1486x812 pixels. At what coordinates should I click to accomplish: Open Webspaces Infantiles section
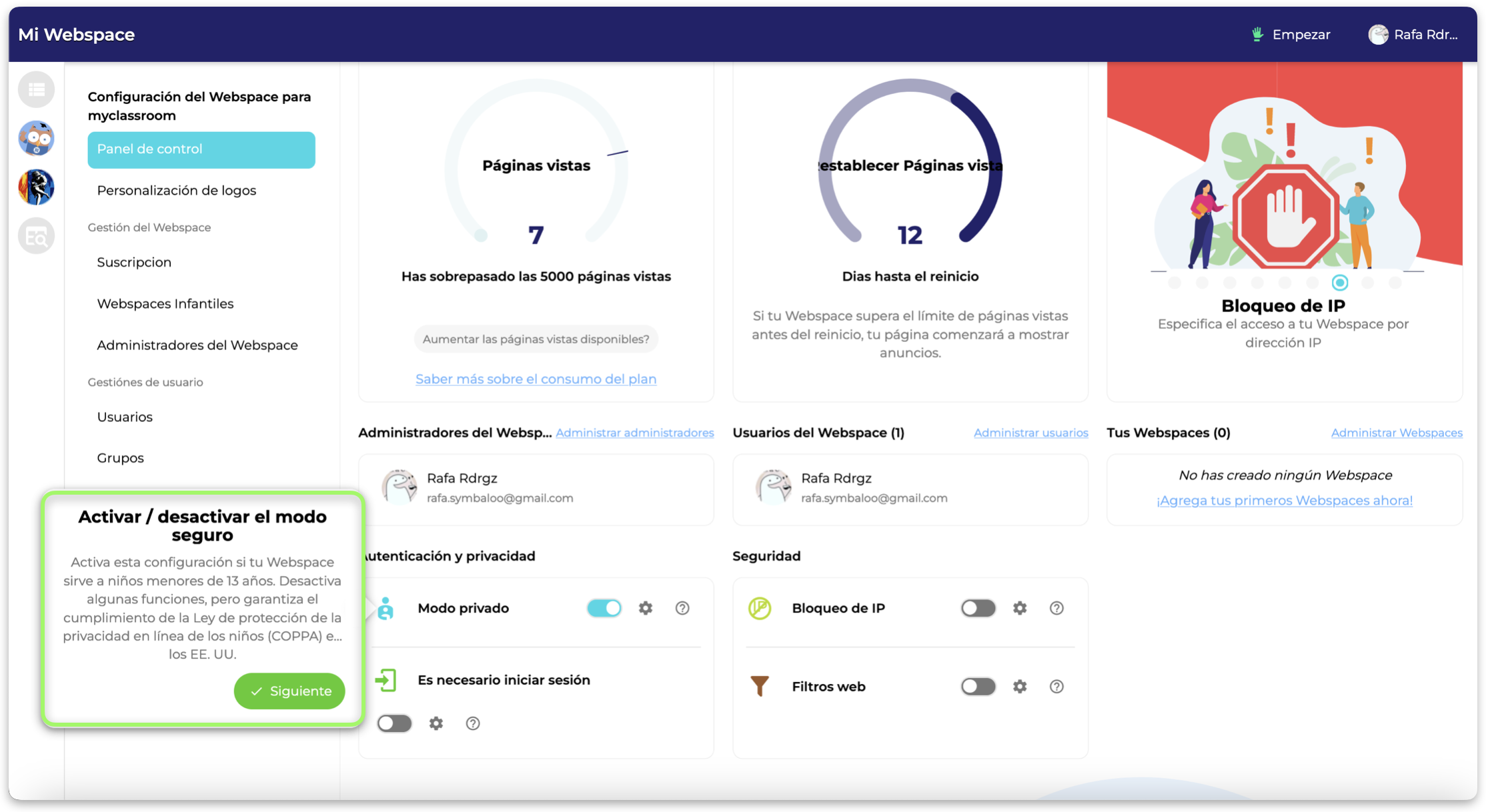click(x=165, y=304)
